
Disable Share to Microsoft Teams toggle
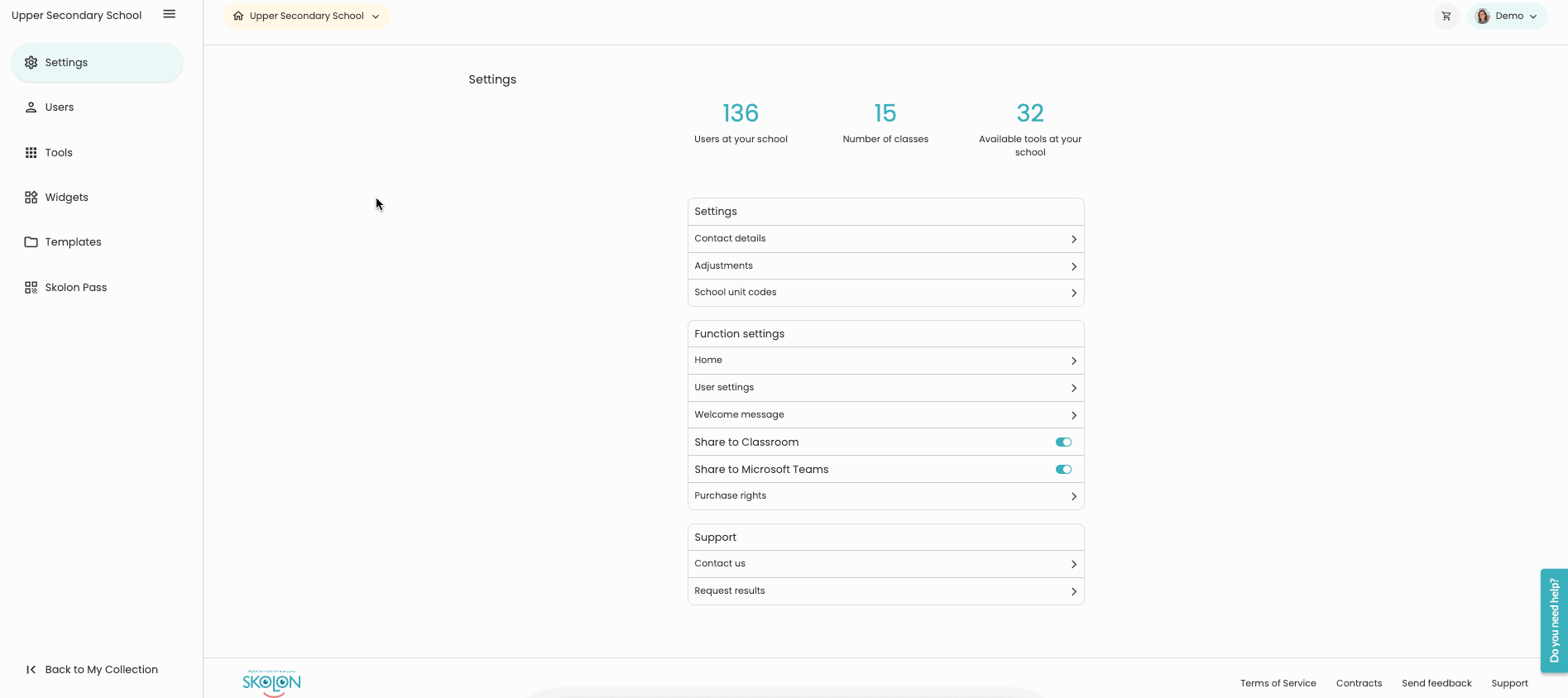point(1063,470)
